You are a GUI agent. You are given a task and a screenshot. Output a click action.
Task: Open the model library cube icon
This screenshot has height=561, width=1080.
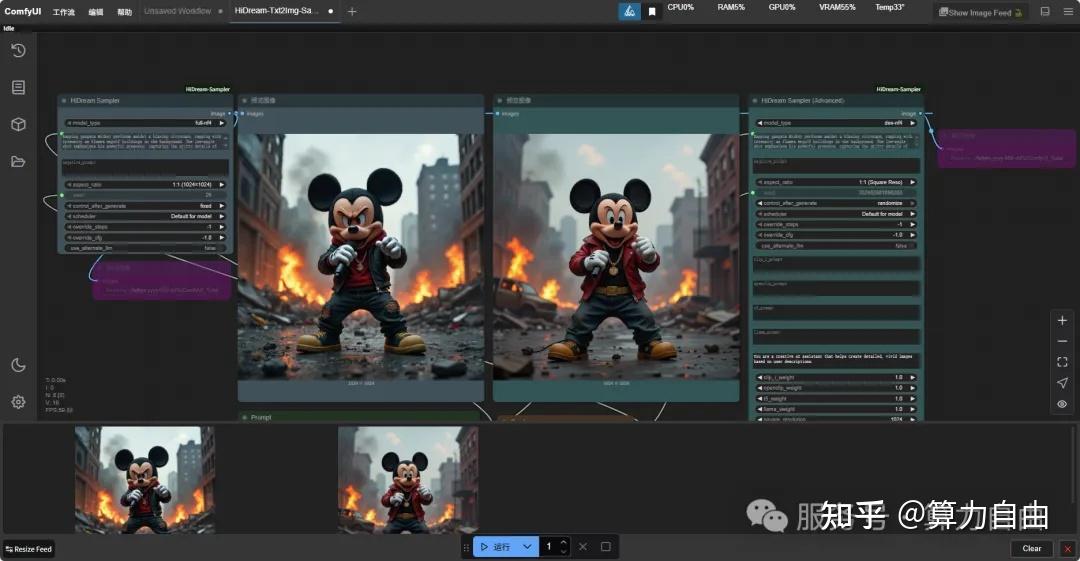pyautogui.click(x=18, y=125)
